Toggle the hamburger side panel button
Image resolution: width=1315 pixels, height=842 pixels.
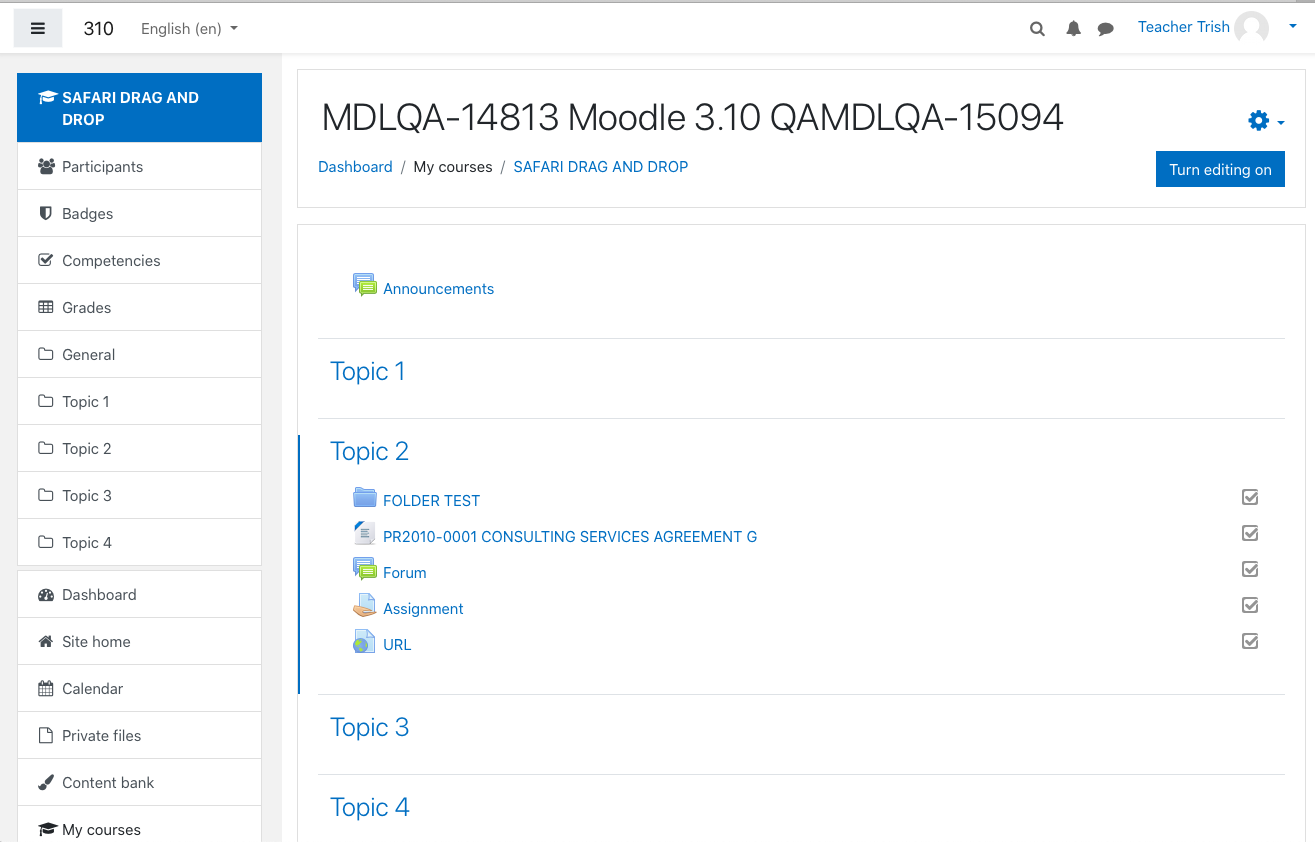[38, 28]
